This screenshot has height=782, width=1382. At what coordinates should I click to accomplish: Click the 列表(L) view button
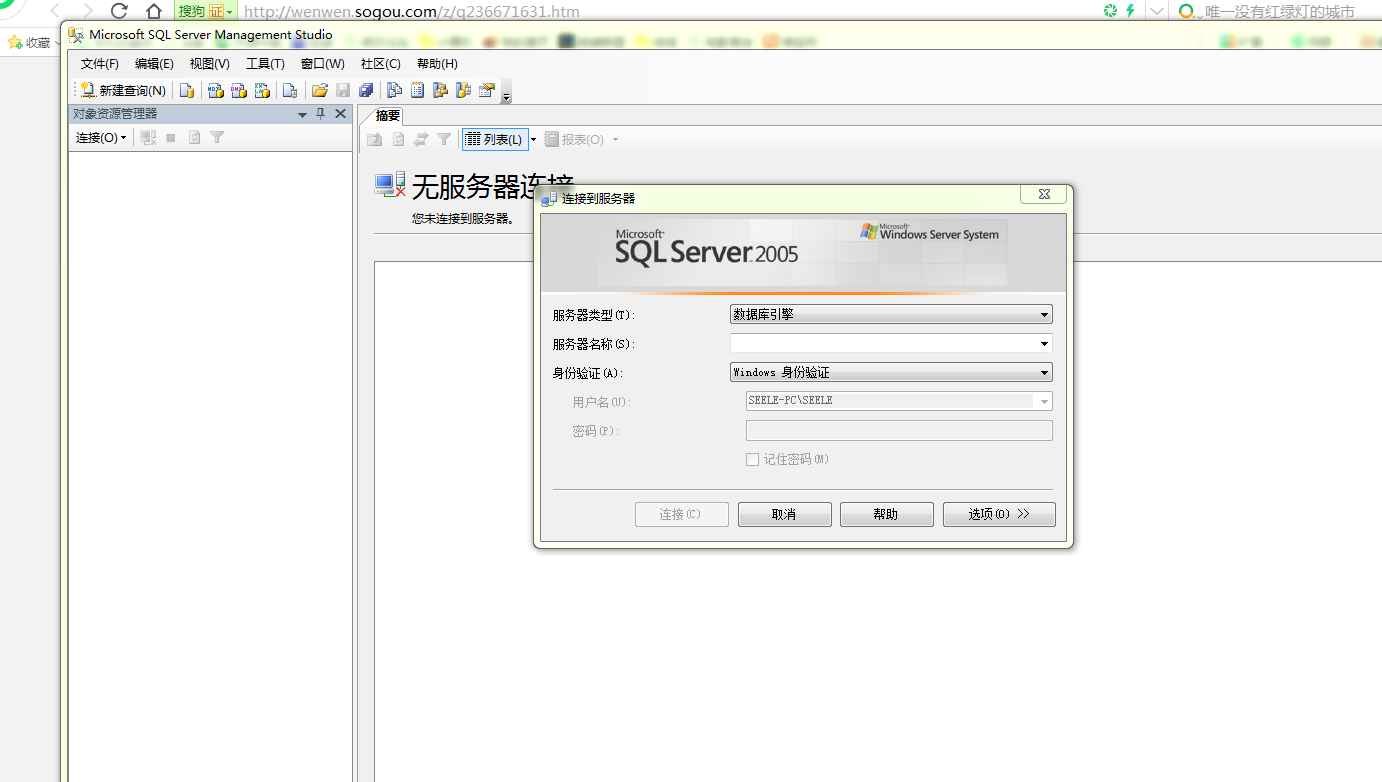point(495,140)
